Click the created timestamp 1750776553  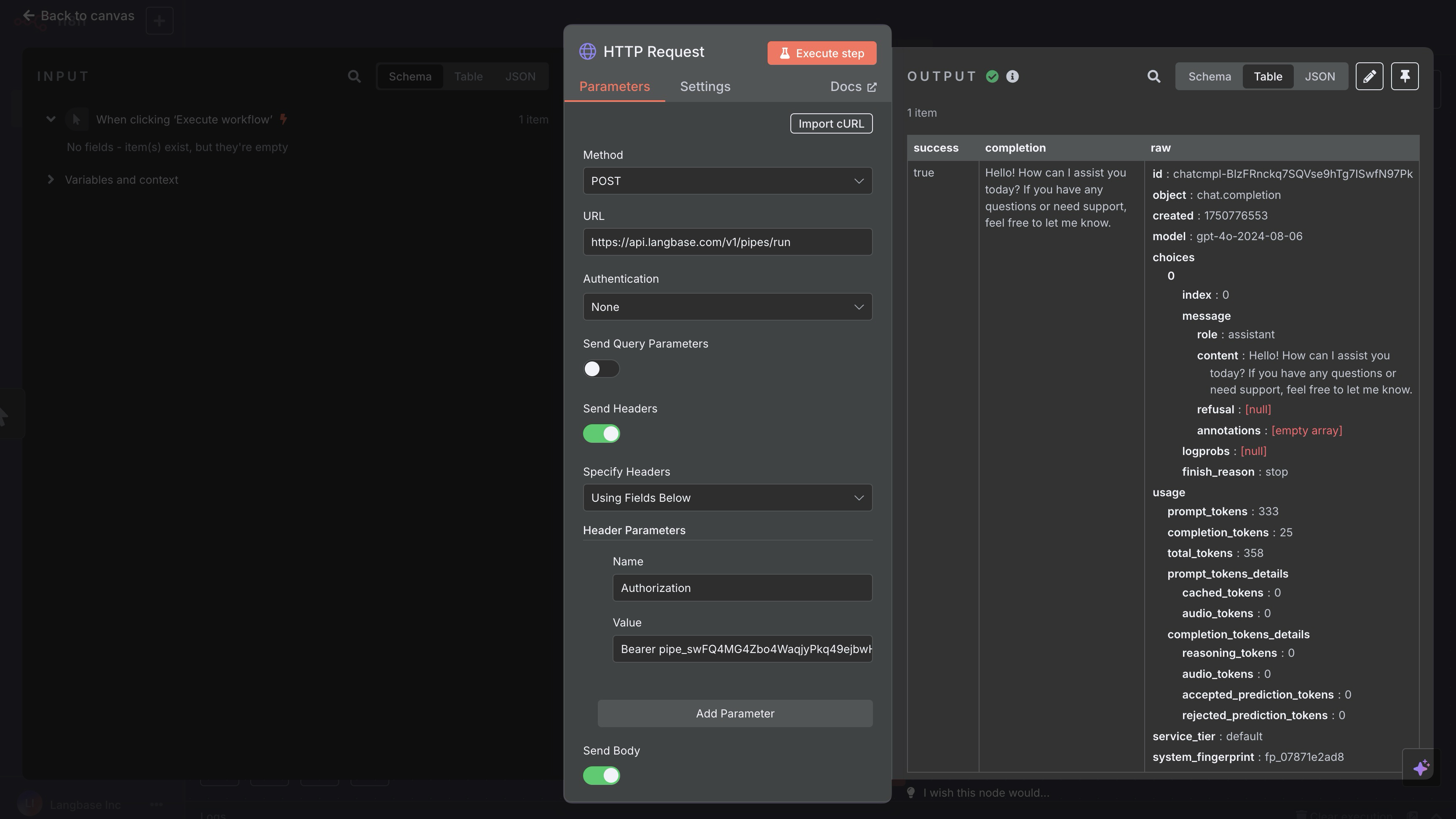[1236, 216]
